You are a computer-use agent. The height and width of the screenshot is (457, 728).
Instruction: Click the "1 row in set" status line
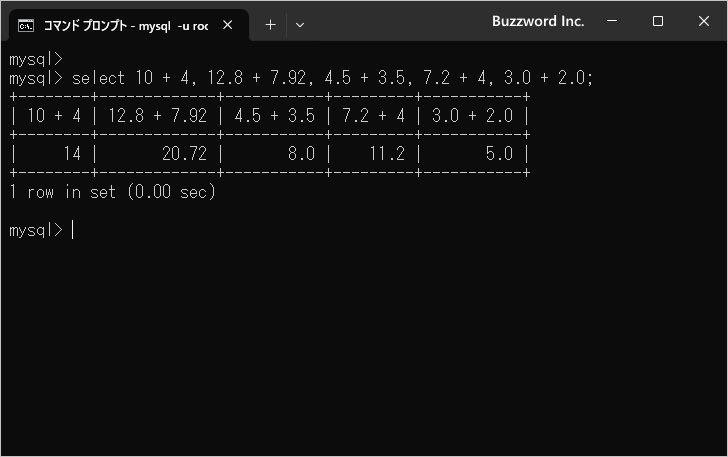[112, 192]
